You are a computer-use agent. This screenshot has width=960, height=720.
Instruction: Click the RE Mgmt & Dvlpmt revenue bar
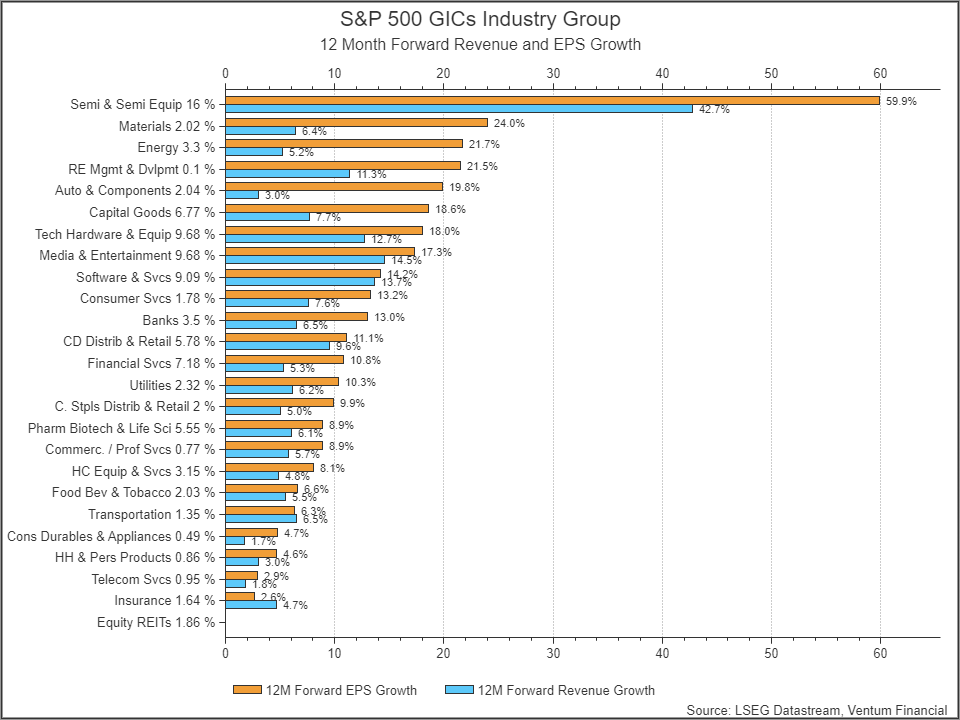[x=287, y=173]
